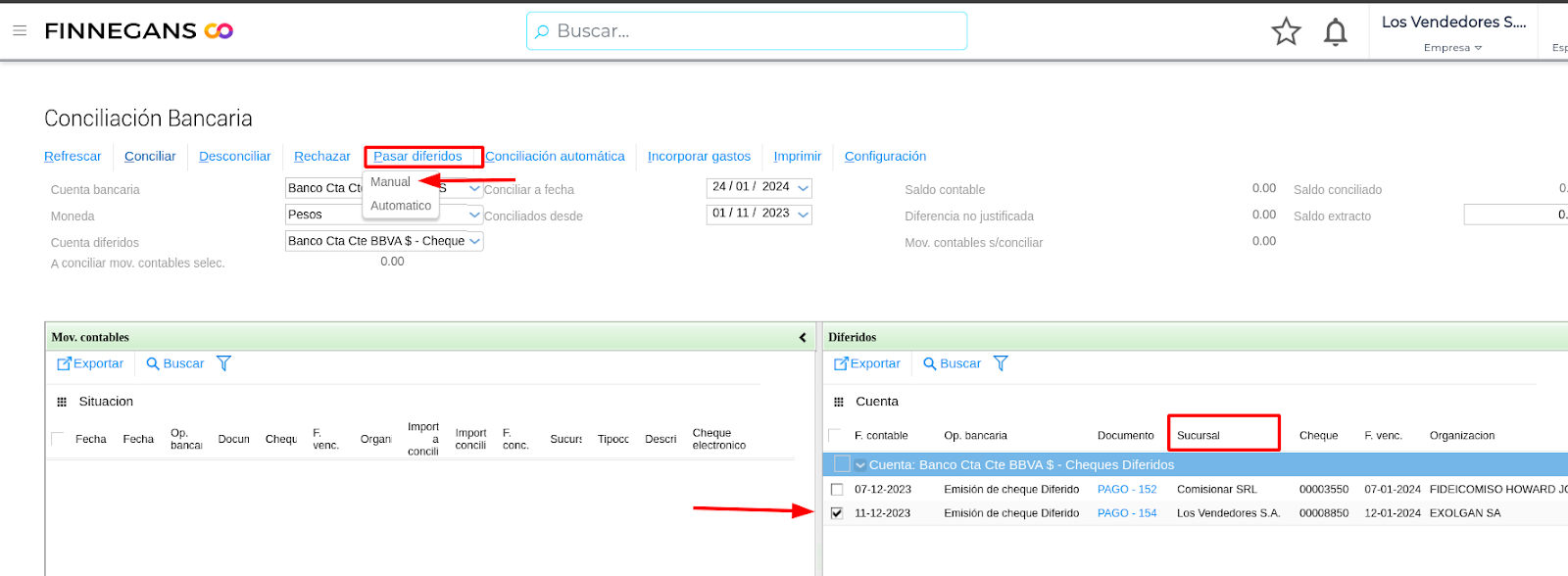Sort by F. venc. column in Diferidos
Image resolution: width=1568 pixels, height=576 pixels.
pyautogui.click(x=1383, y=435)
